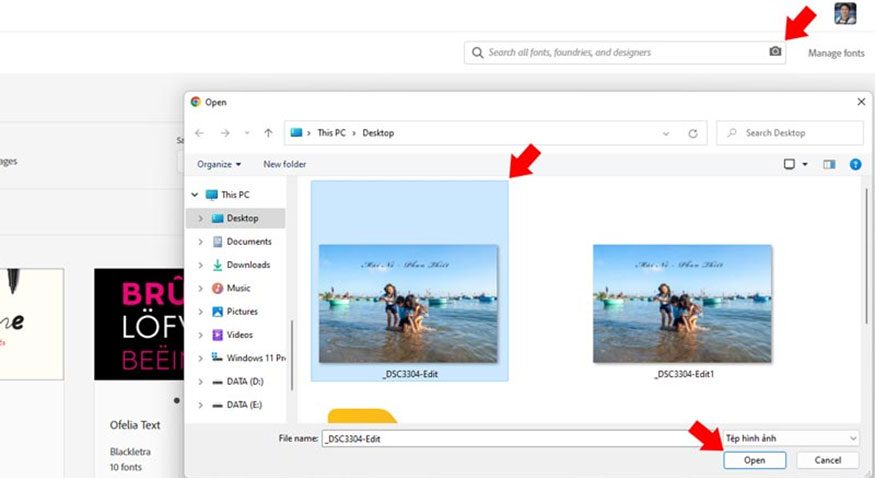Click the Open button

click(x=754, y=460)
